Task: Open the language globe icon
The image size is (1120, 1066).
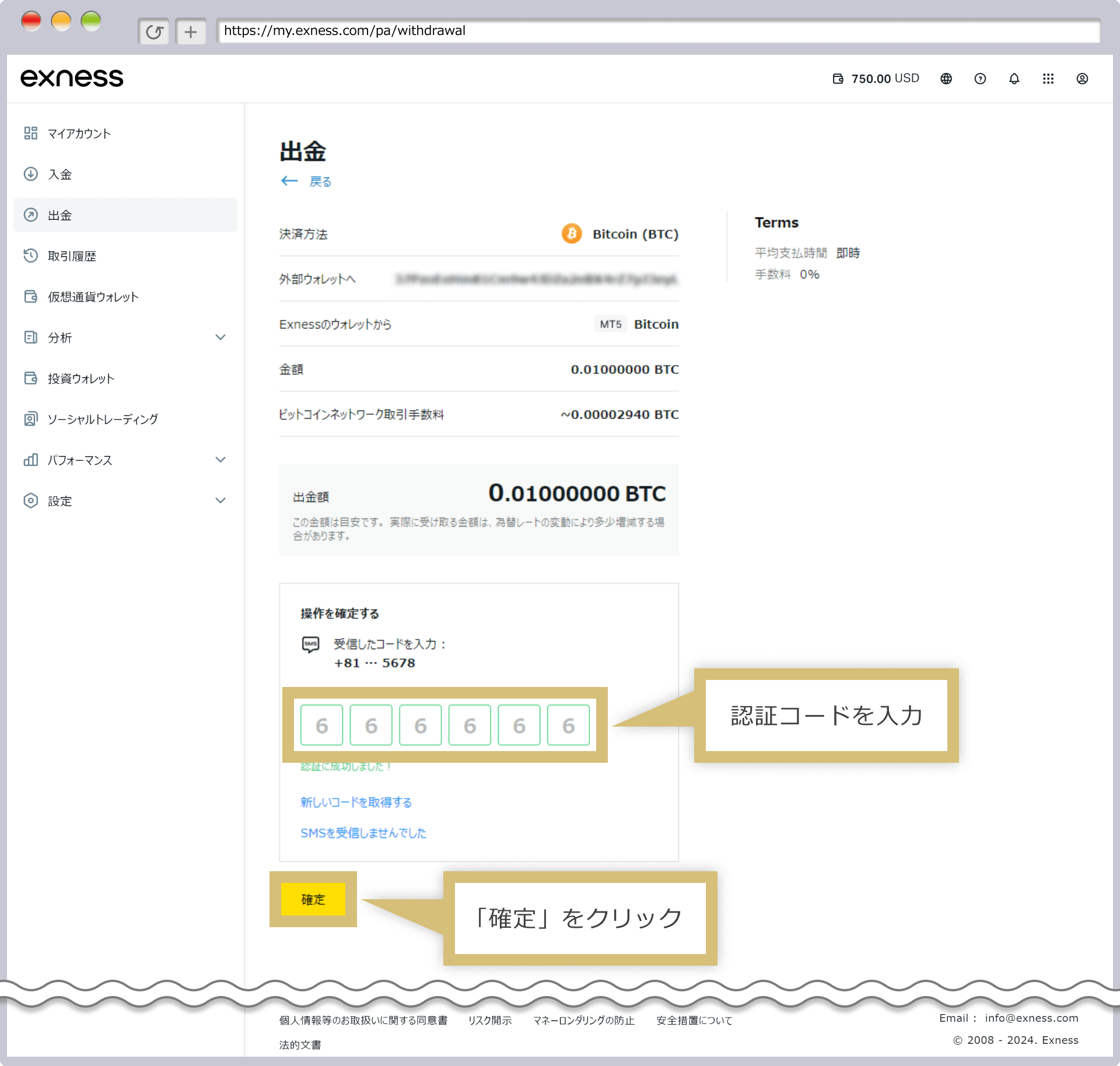Action: (946, 79)
